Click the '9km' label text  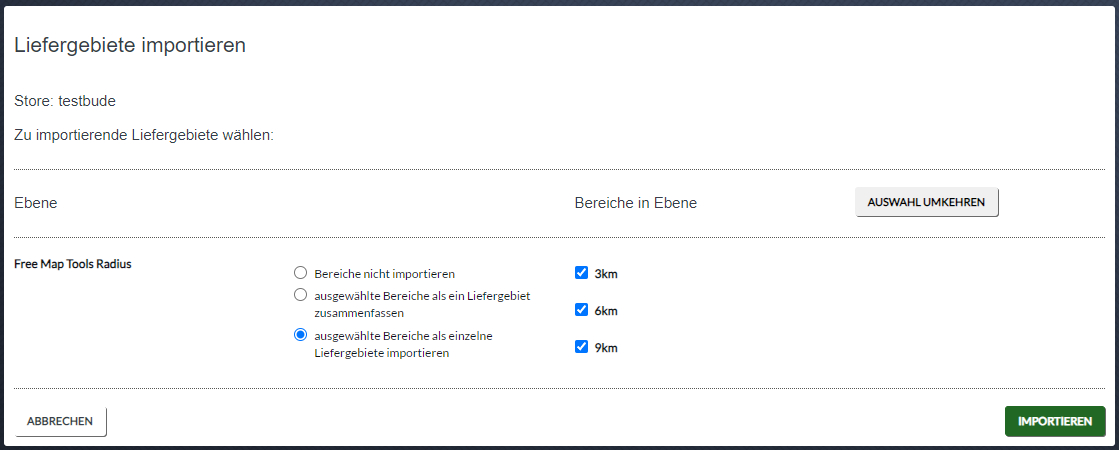(606, 349)
